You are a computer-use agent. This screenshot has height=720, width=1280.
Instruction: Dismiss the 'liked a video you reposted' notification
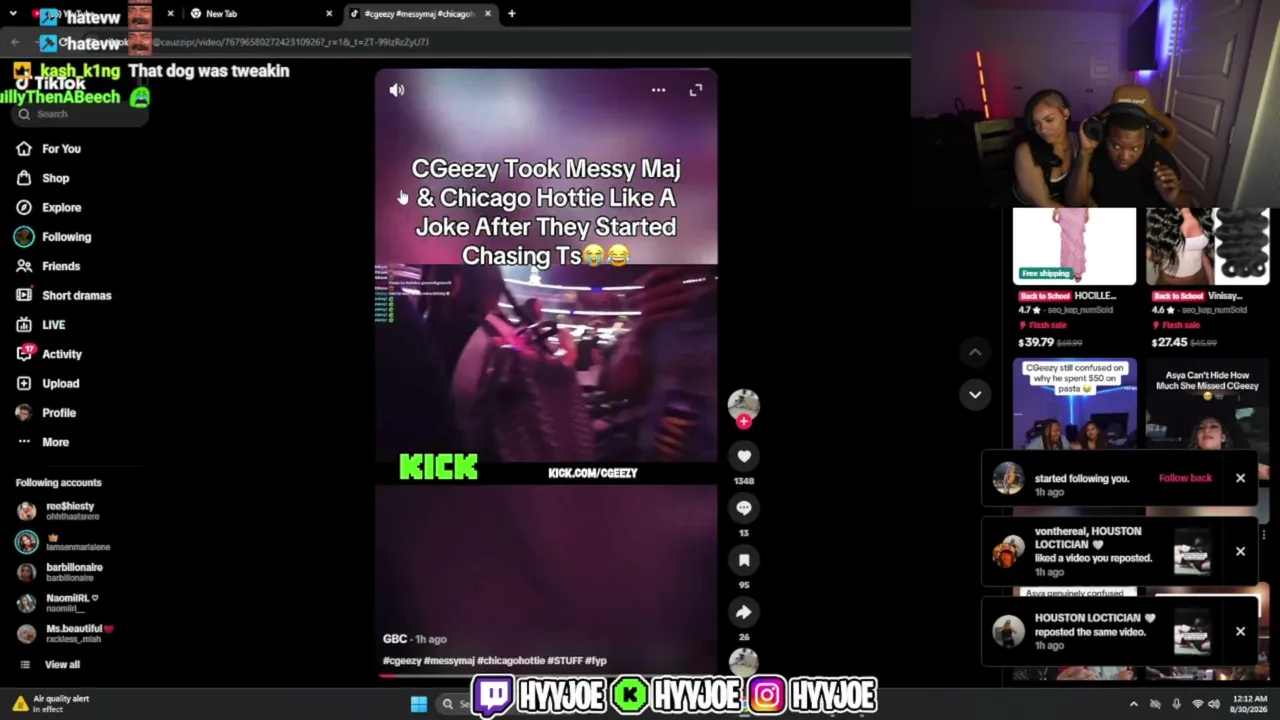pyautogui.click(x=1240, y=551)
